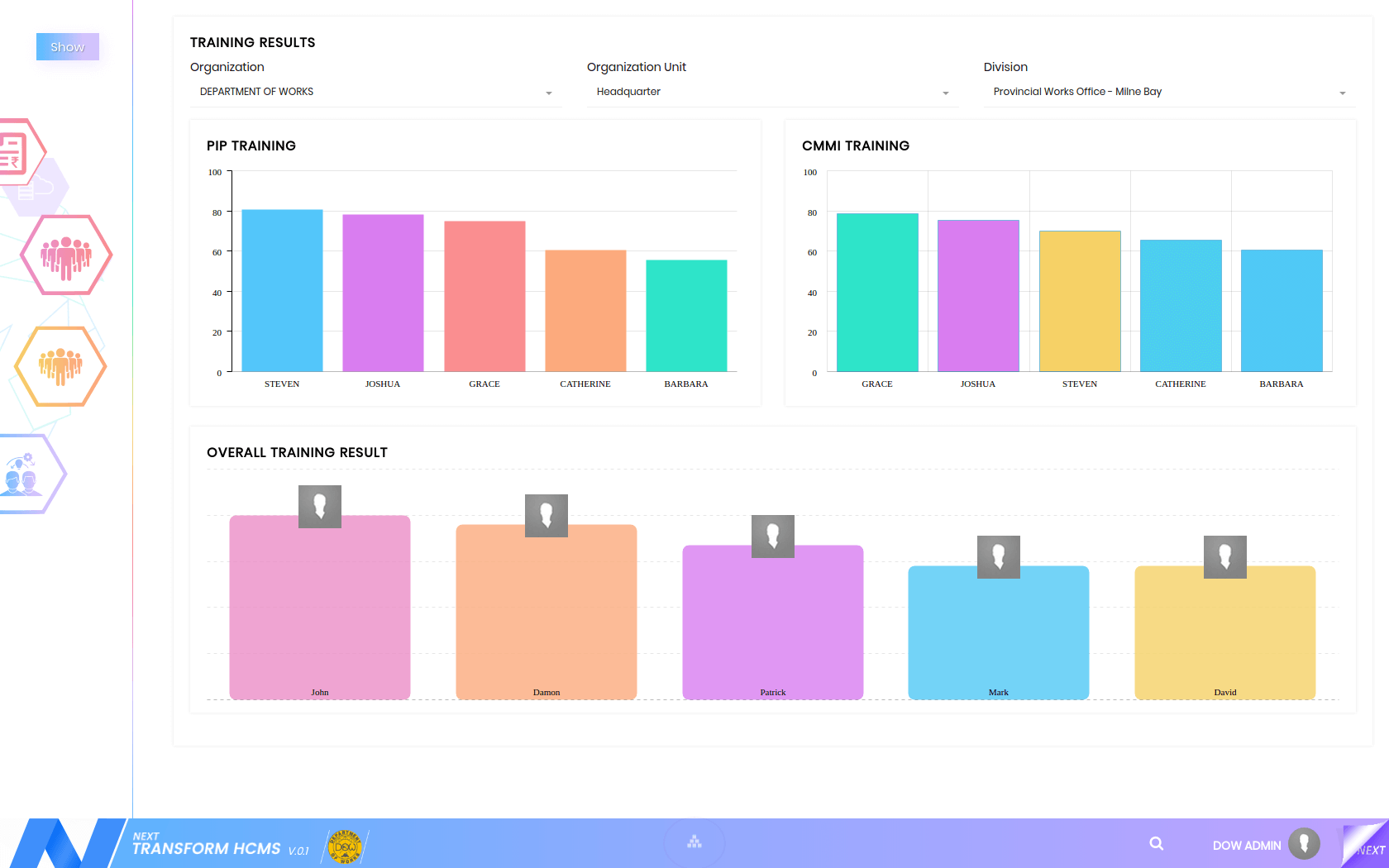Click John's avatar in overall results
The width and height of the screenshot is (1389, 868).
320,506
